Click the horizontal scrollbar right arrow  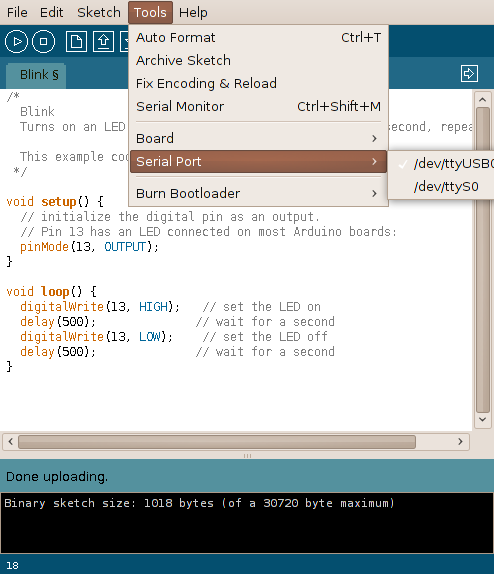pyautogui.click(x=460, y=441)
